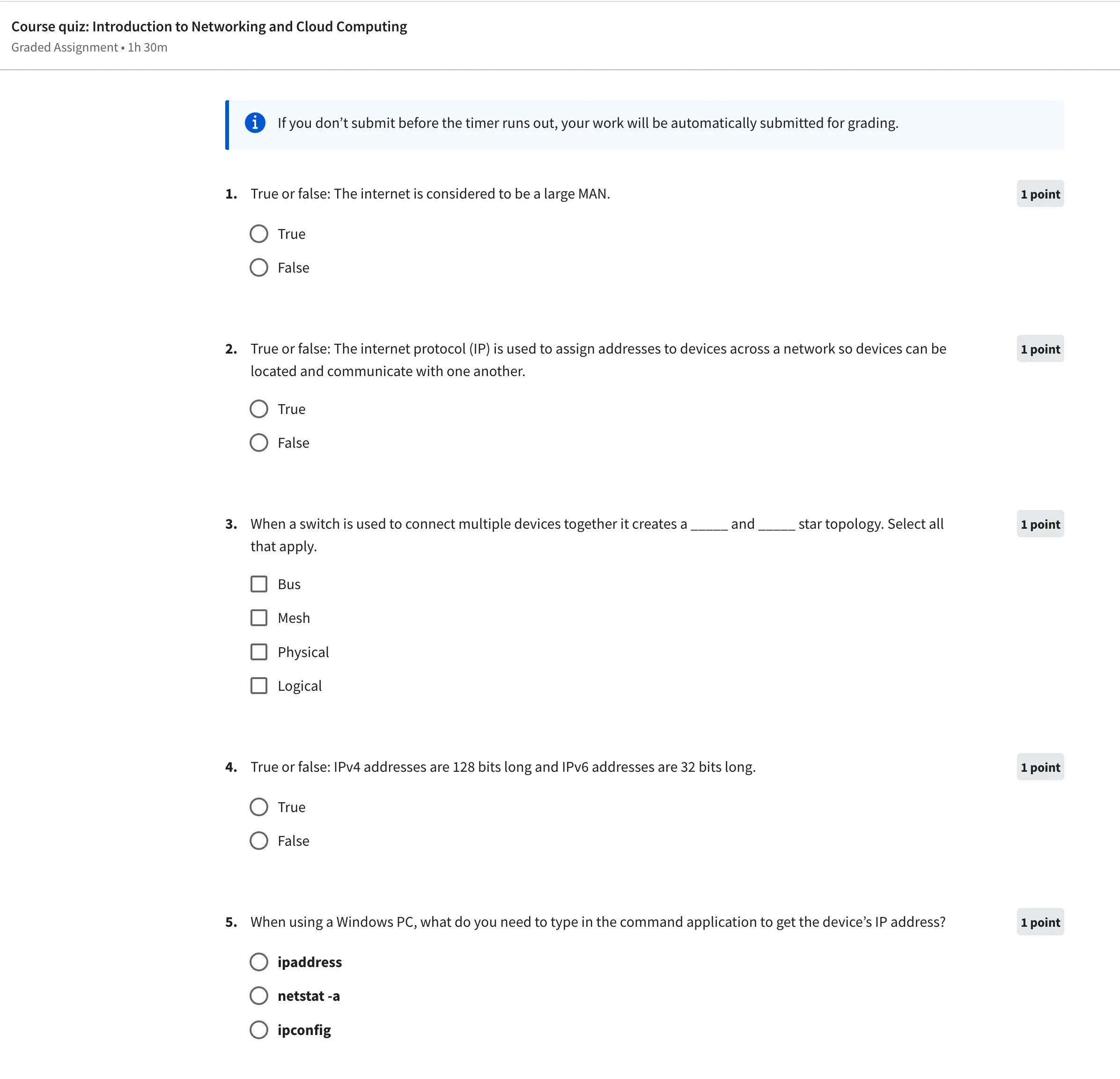
Task: Click the course quiz title heading
Action: (209, 27)
